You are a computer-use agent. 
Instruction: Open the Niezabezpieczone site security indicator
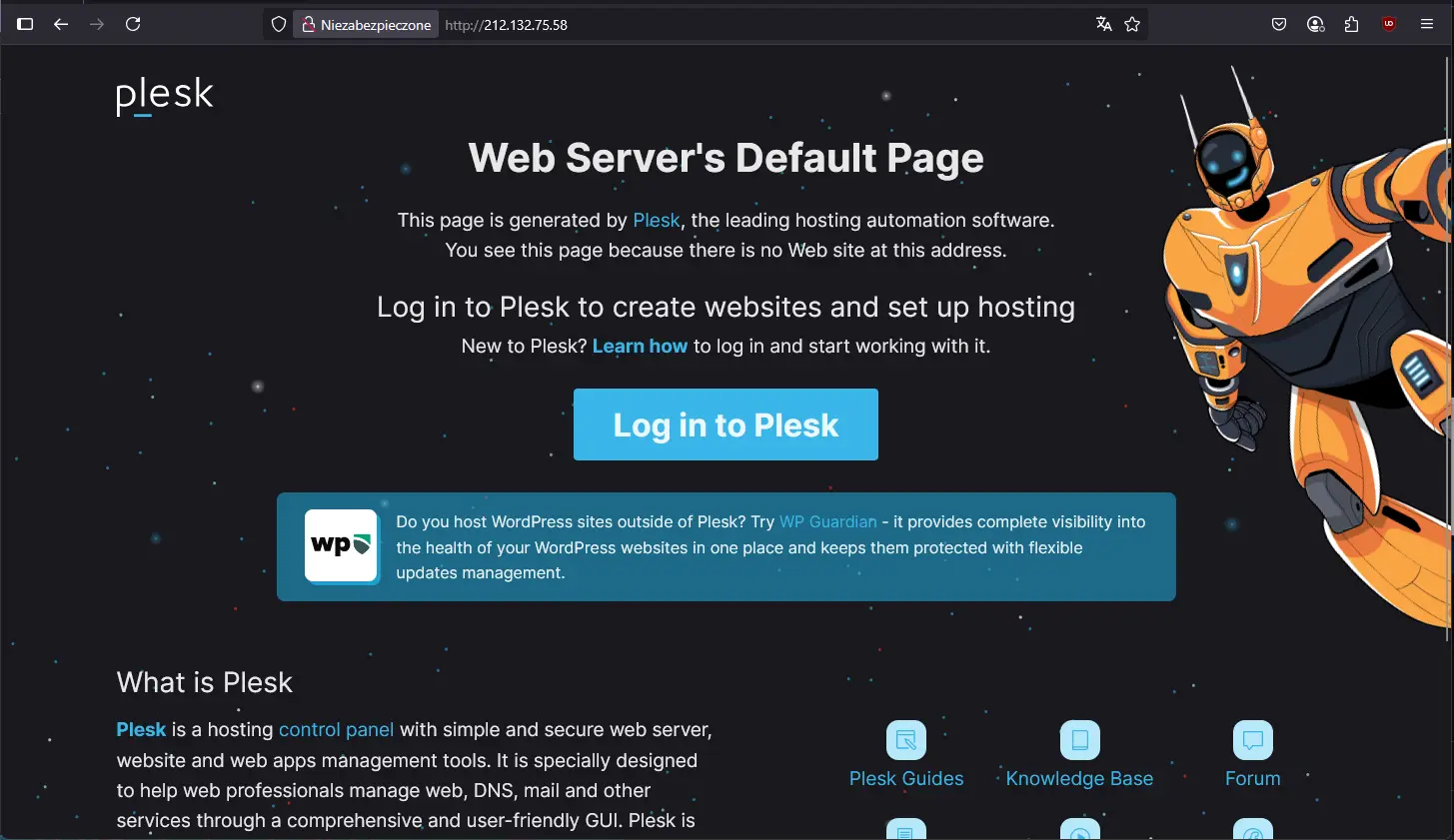point(366,25)
